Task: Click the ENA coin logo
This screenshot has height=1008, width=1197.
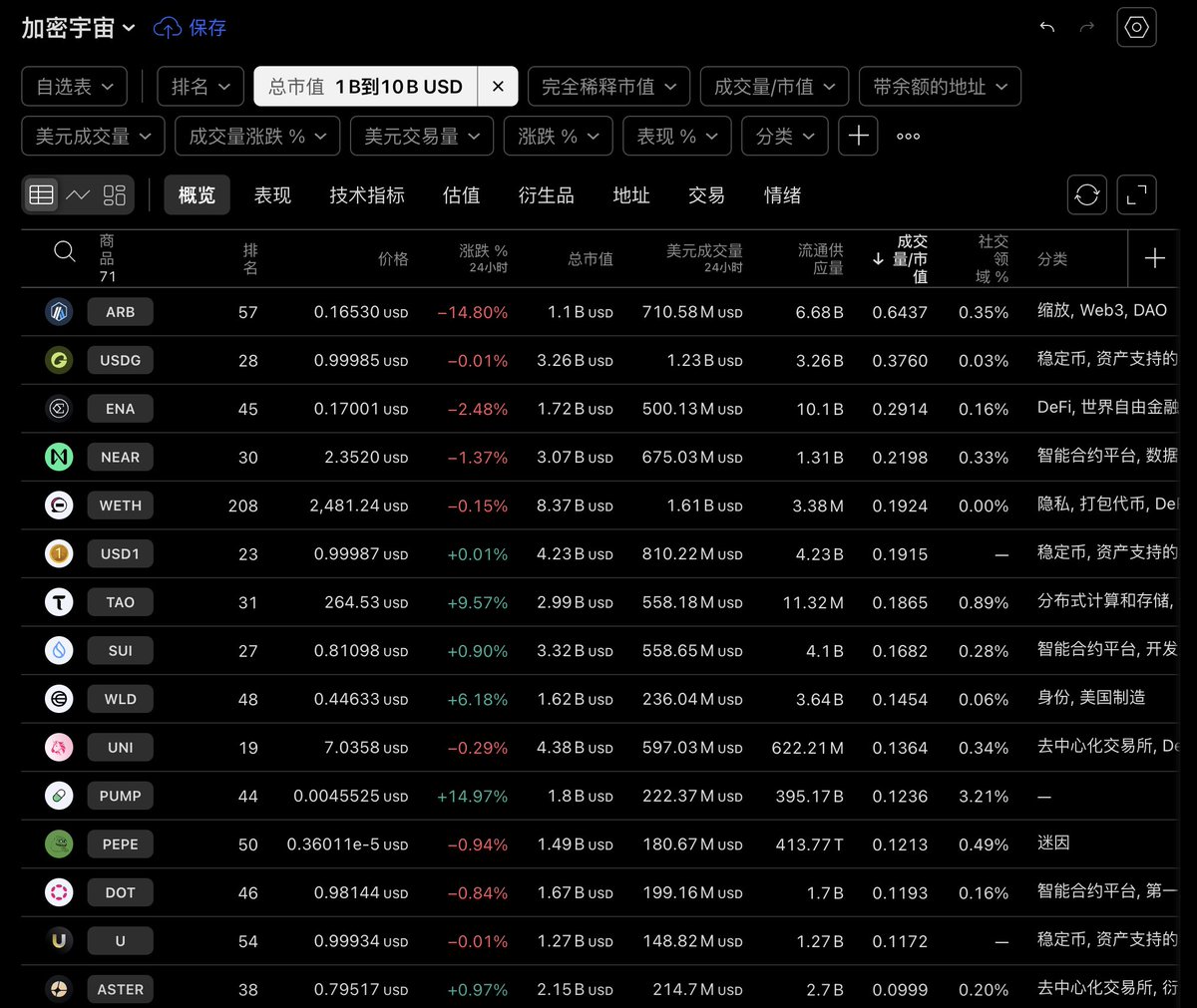Action: [x=60, y=409]
